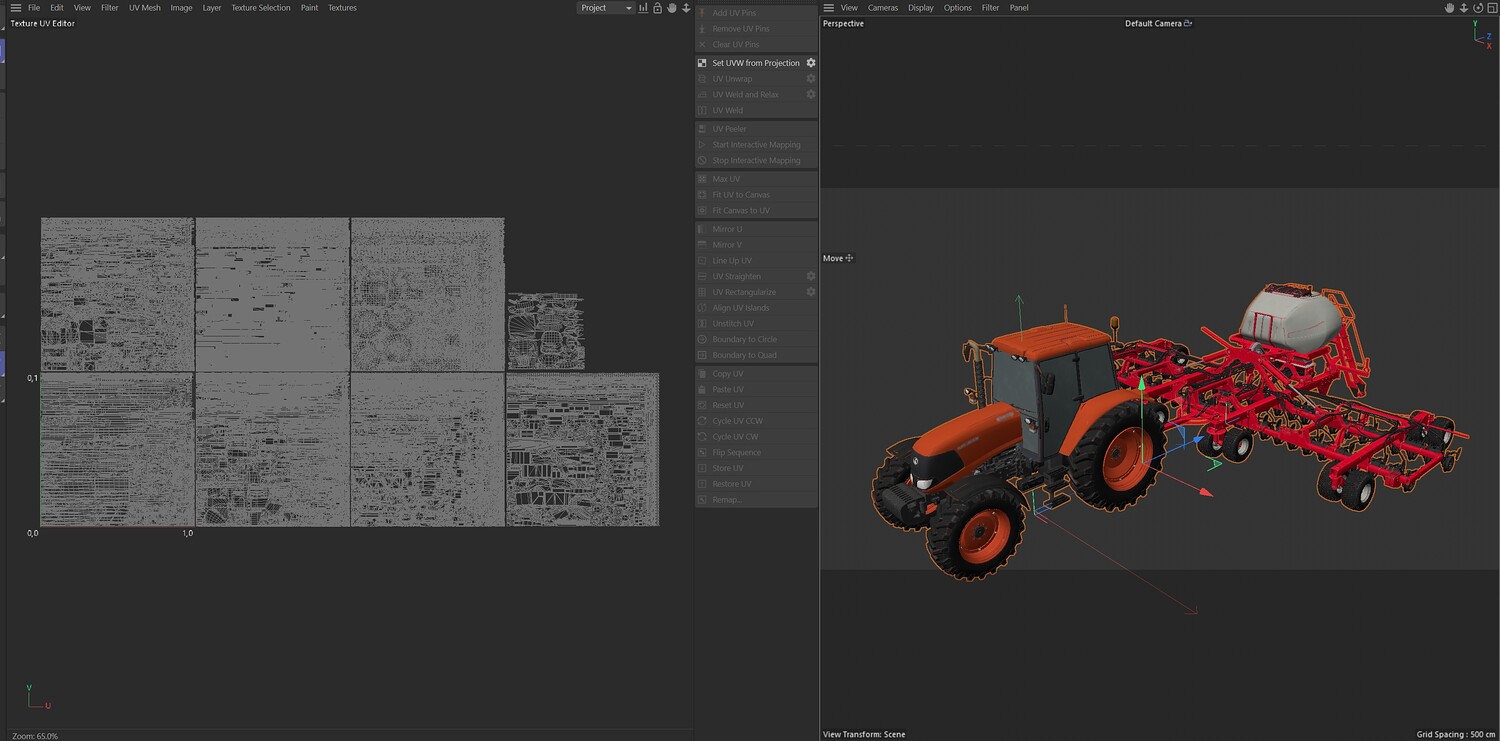Select the viewport orbit rotate icon
The image size is (1500, 741).
click(x=1478, y=8)
